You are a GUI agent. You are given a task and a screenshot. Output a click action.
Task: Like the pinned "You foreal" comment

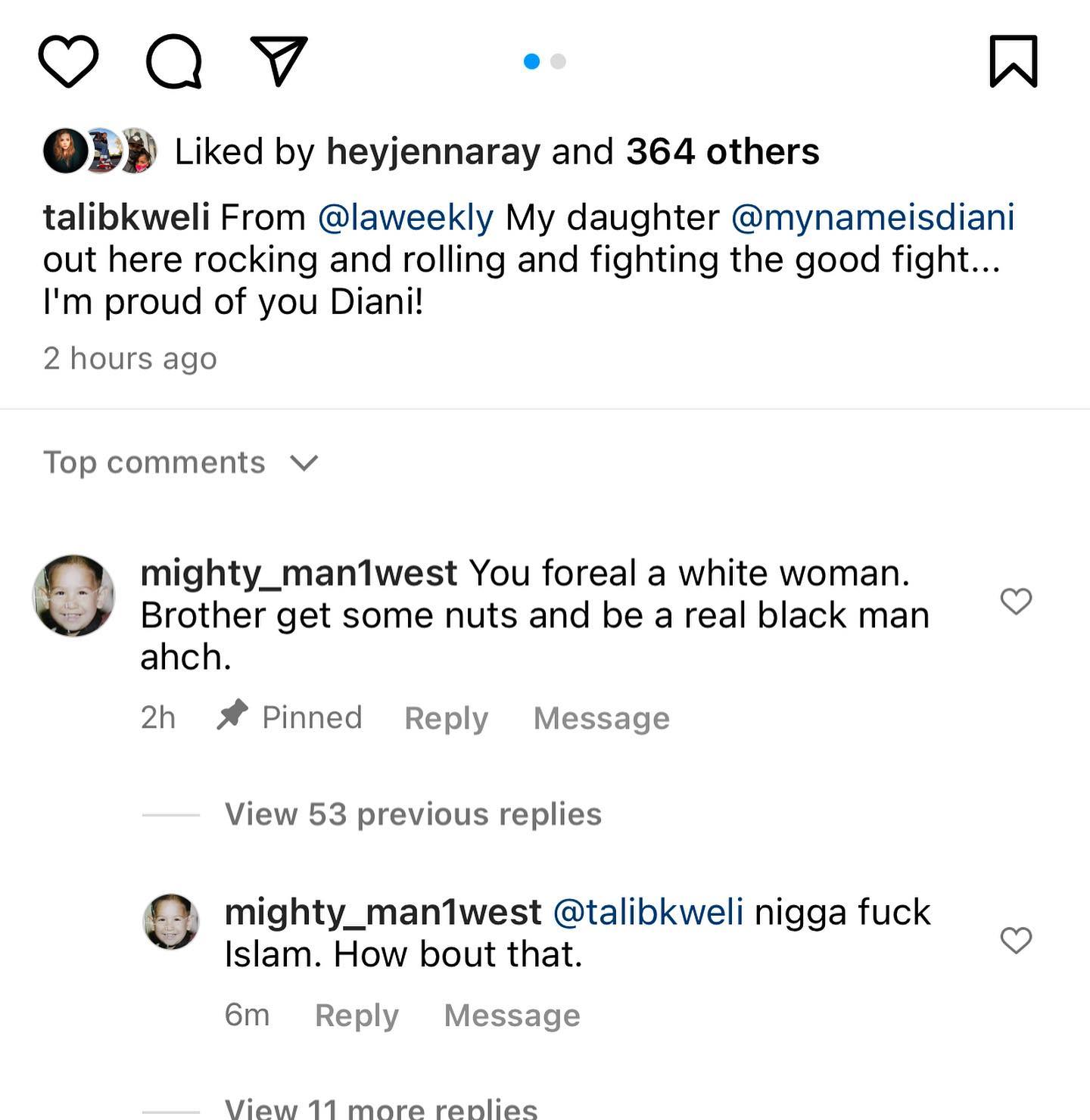click(x=1016, y=602)
